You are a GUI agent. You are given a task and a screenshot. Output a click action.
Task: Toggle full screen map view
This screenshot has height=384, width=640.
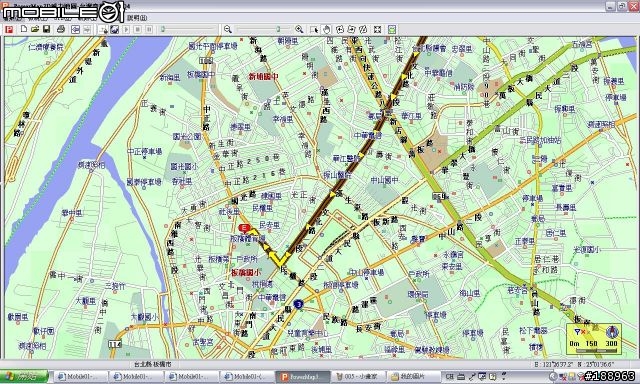[x=378, y=29]
